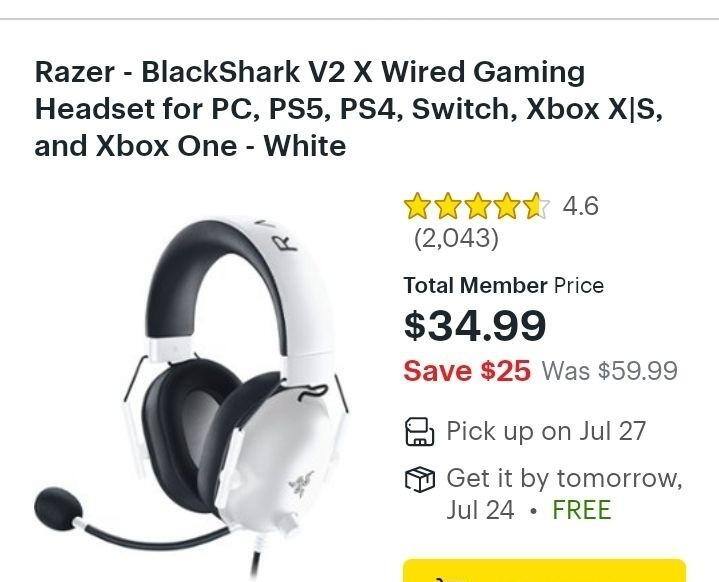Click the first yellow rating star

[417, 205]
